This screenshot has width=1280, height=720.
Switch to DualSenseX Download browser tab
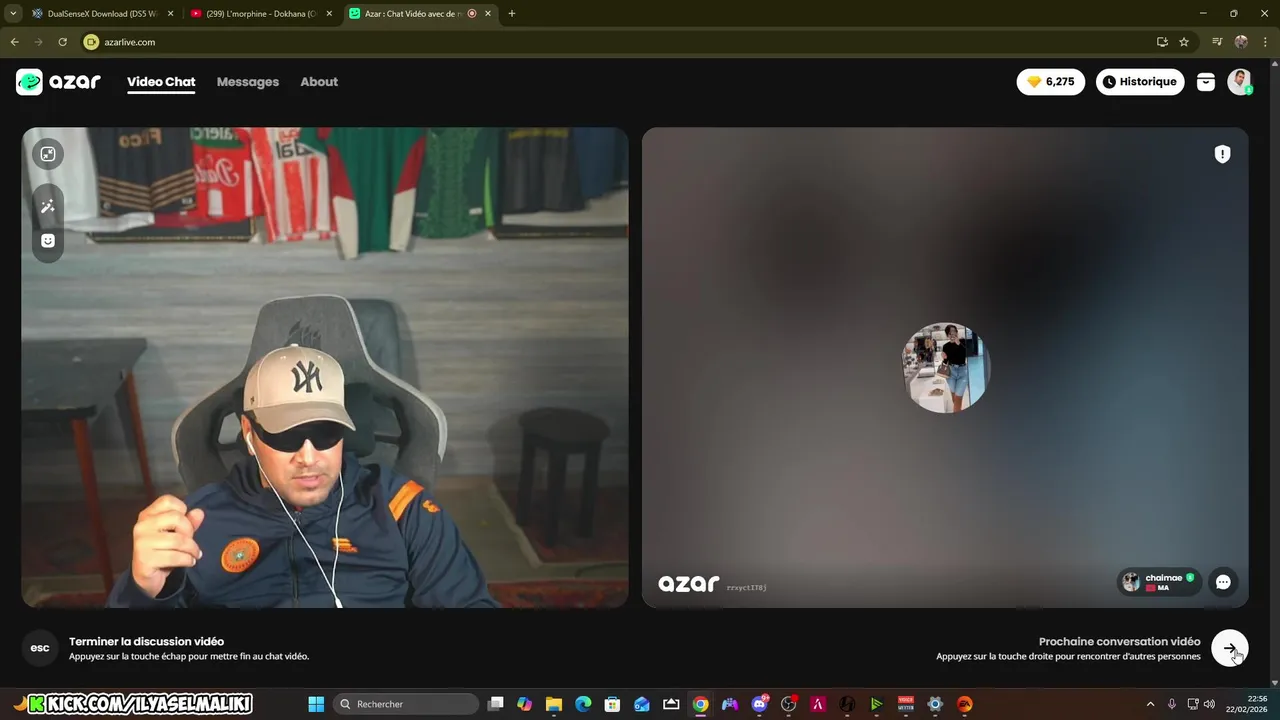tap(102, 14)
